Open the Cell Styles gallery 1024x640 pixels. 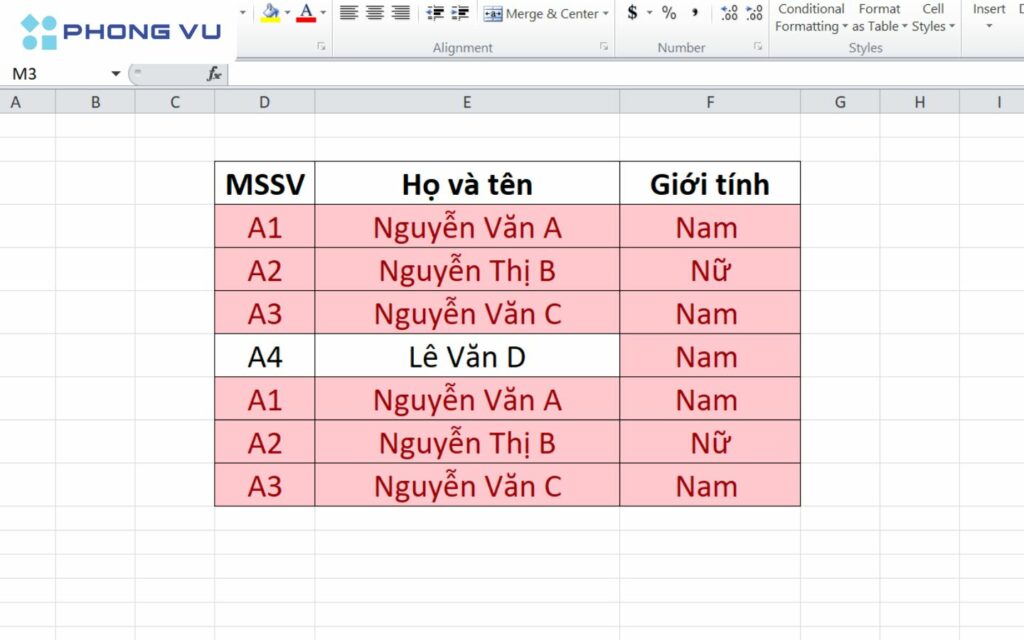coord(932,17)
